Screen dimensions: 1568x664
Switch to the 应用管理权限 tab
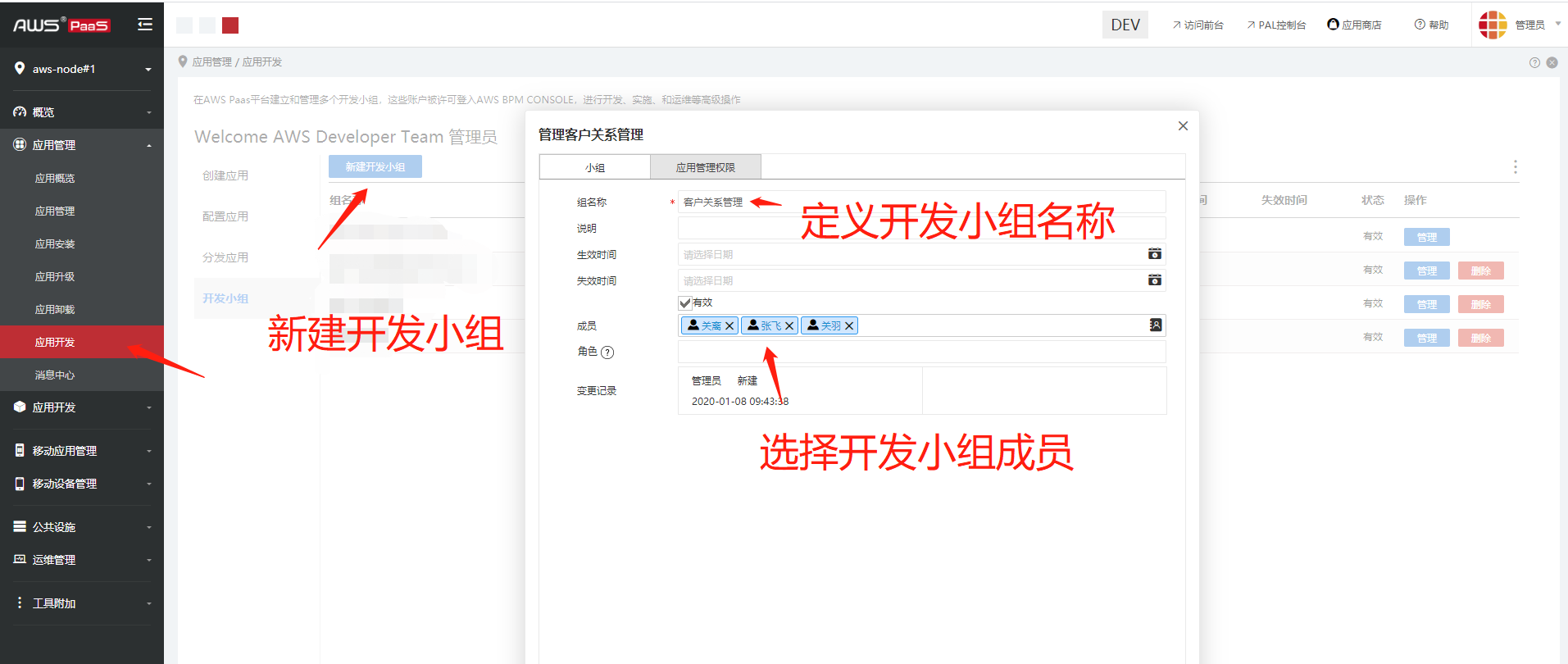click(x=706, y=167)
